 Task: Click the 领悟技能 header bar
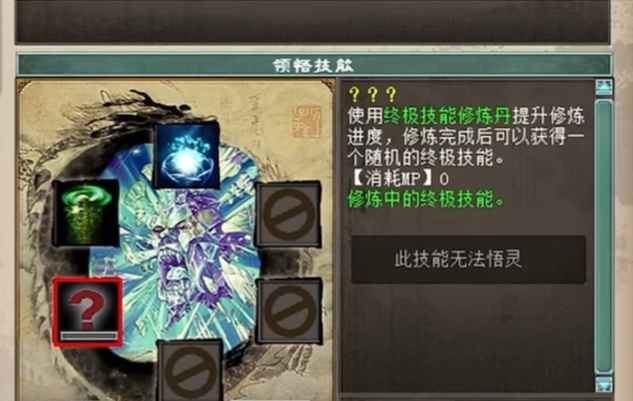[x=314, y=65]
